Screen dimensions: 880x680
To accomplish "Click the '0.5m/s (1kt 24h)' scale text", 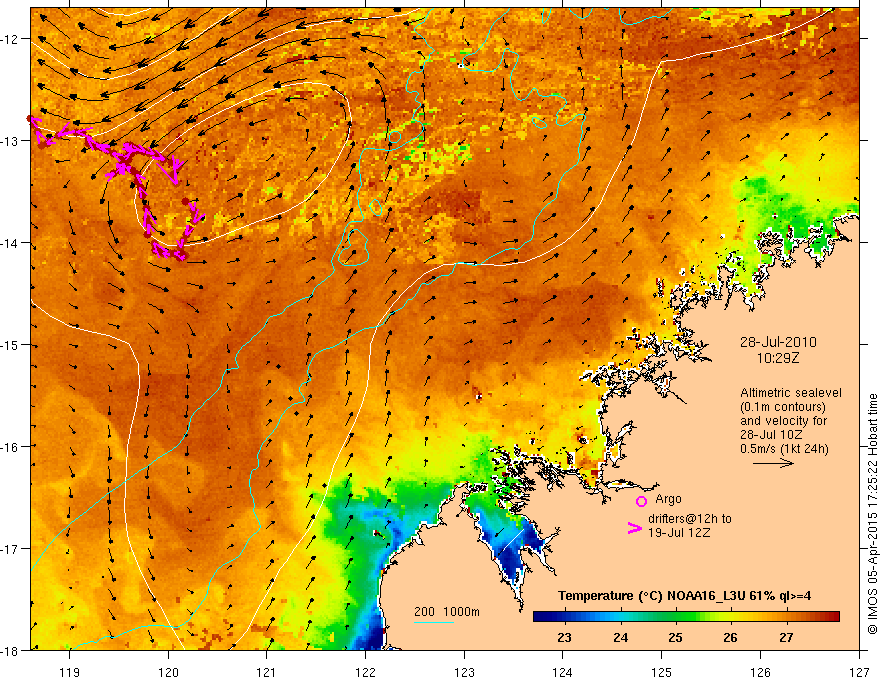I will tap(784, 448).
